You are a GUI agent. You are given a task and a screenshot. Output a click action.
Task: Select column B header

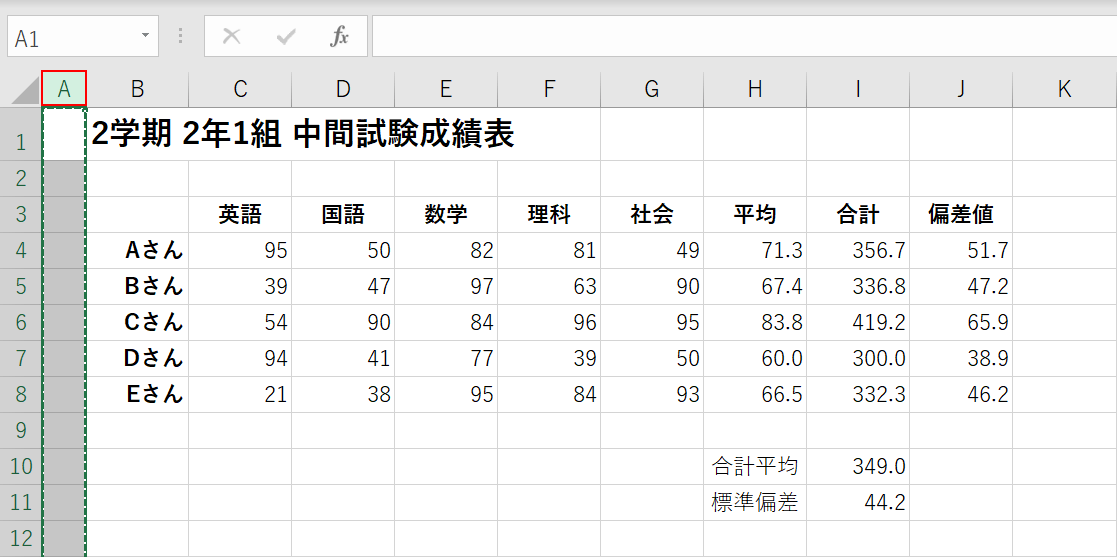click(137, 88)
